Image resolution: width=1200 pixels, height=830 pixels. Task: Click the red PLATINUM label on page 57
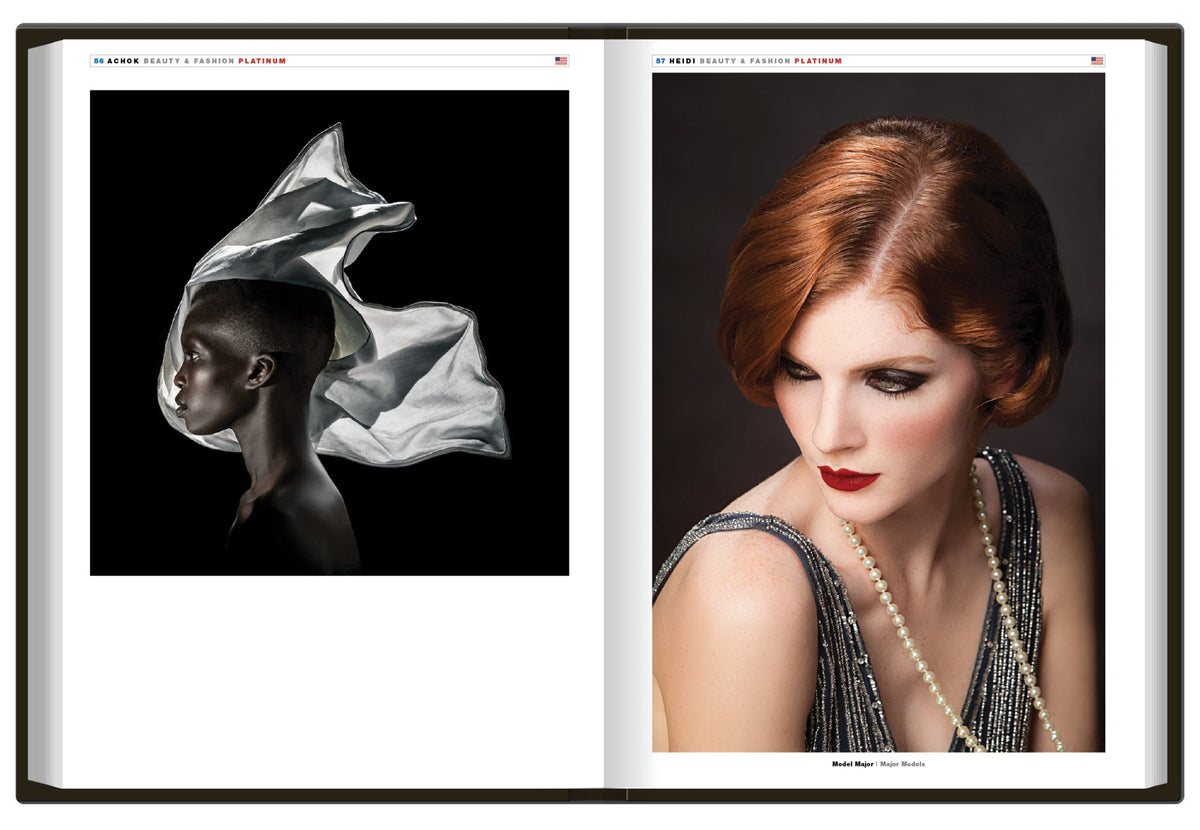tap(818, 61)
